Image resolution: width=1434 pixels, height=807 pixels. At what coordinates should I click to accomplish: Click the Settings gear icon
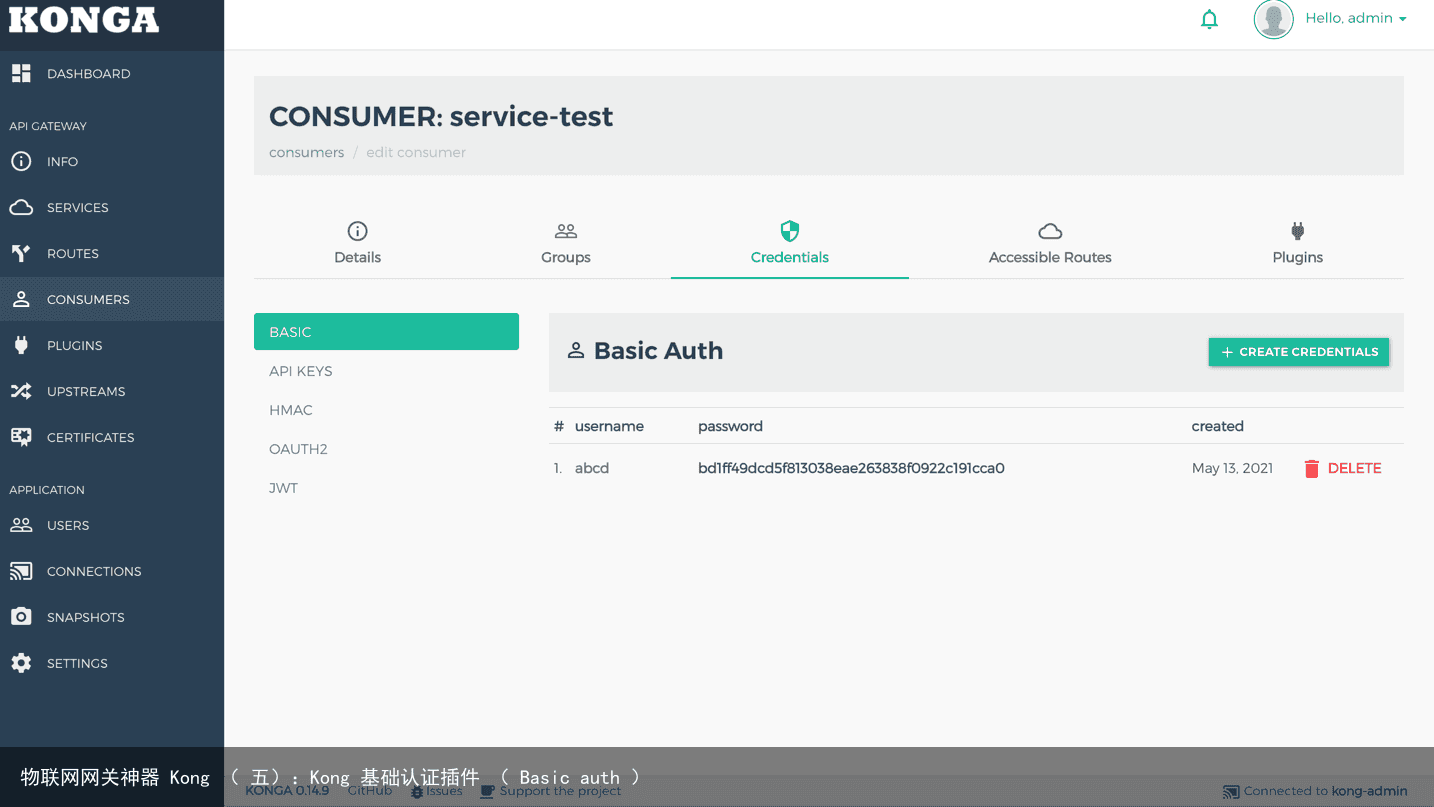click(x=21, y=663)
